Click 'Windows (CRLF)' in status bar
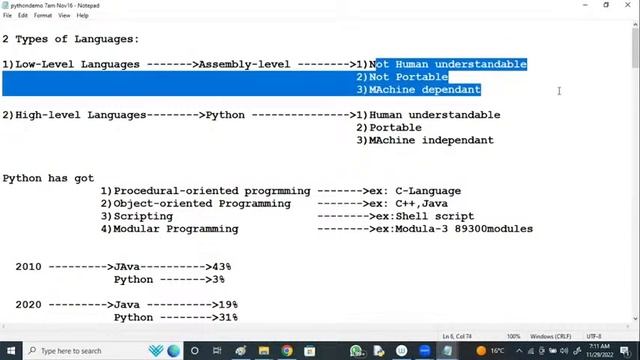The width and height of the screenshot is (640, 360). pos(550,336)
